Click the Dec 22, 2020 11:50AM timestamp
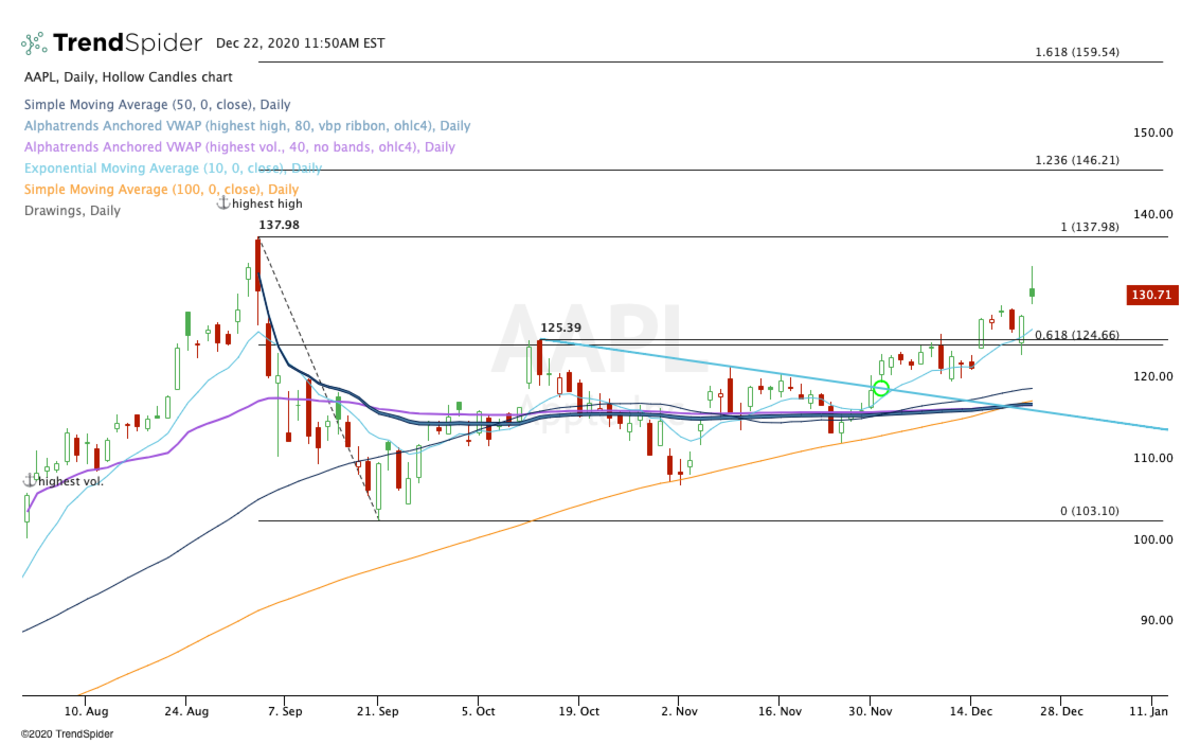This screenshot has height=744, width=1200. [300, 43]
